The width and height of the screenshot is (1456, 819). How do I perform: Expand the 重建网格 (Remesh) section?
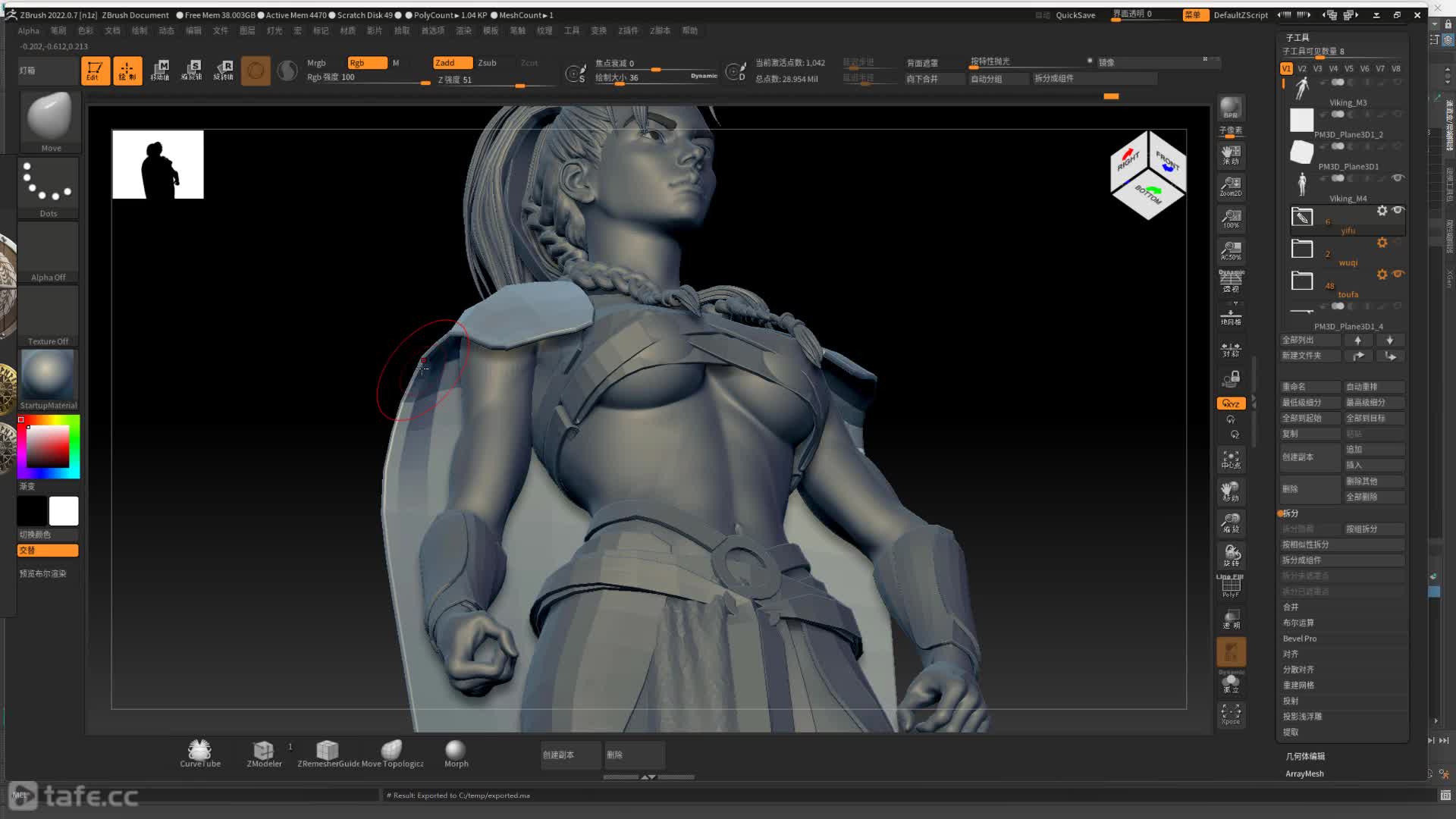click(1298, 686)
